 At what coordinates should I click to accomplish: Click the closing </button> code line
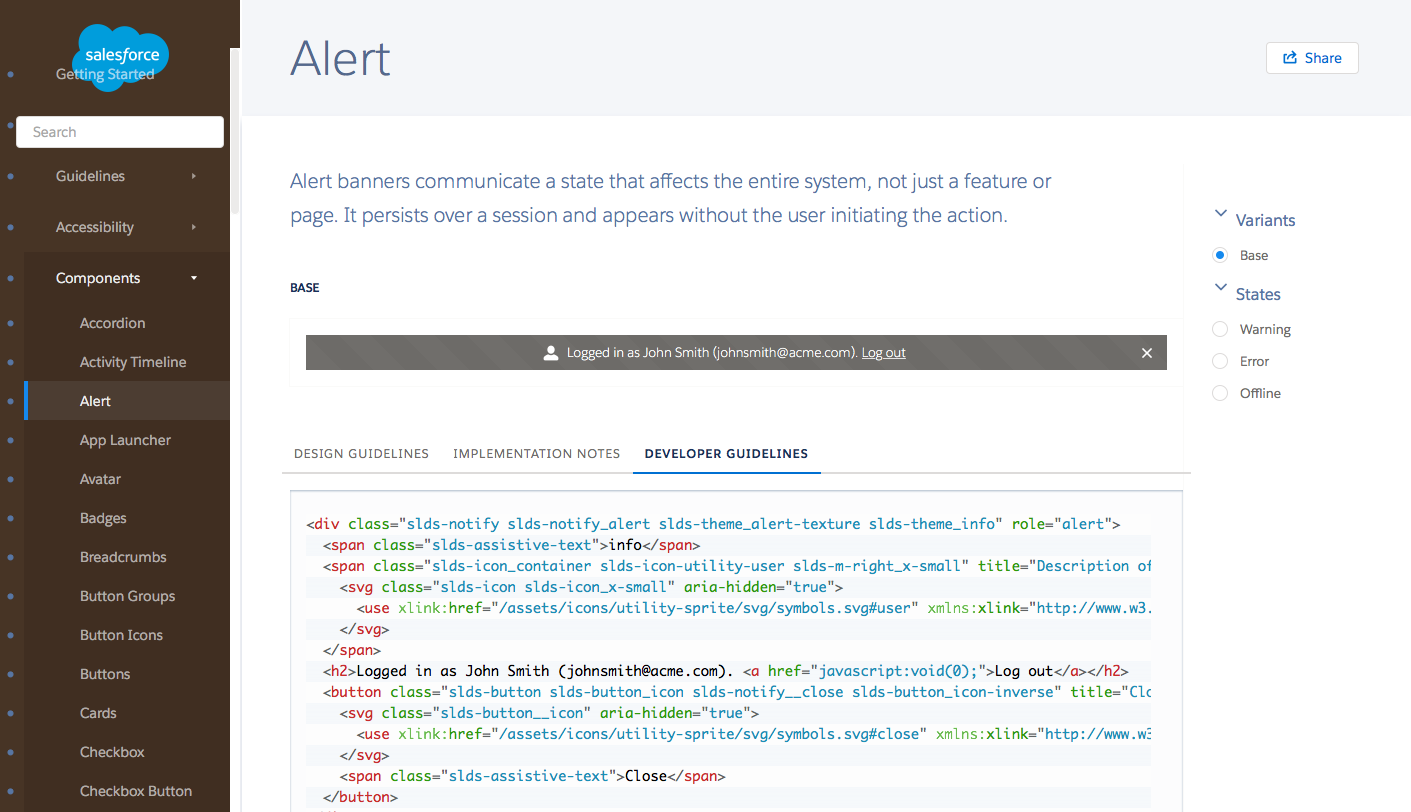[x=360, y=797]
